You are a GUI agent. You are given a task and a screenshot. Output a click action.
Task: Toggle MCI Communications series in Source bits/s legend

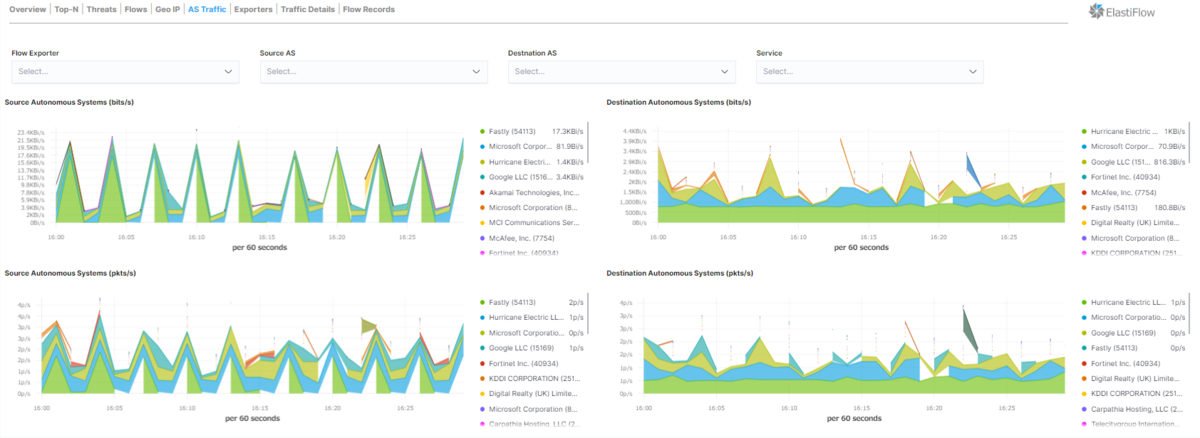[x=532, y=222]
